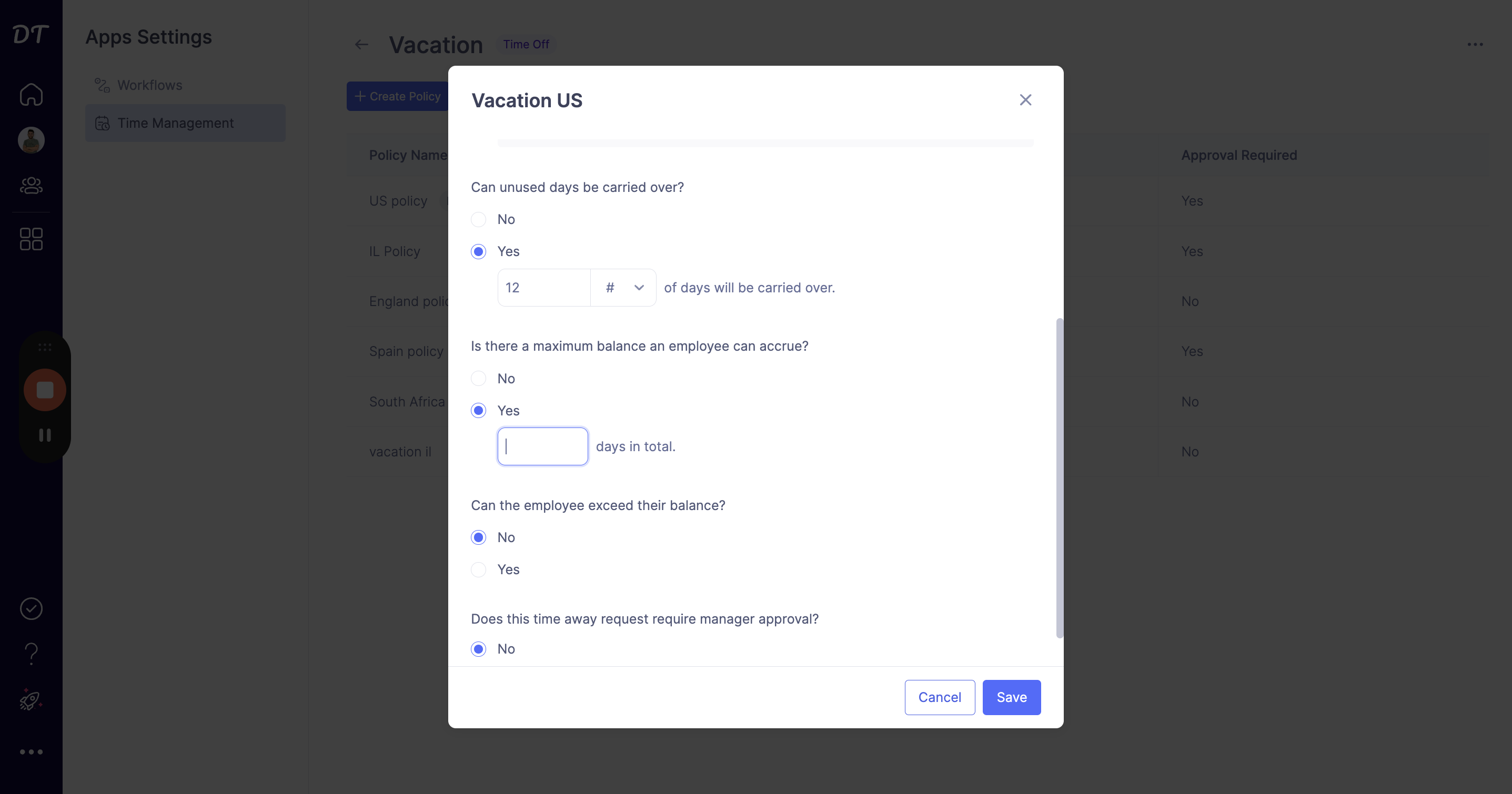Click the dialog's vertical scrollbar
Viewport: 1512px width, 794px height.
[1060, 477]
